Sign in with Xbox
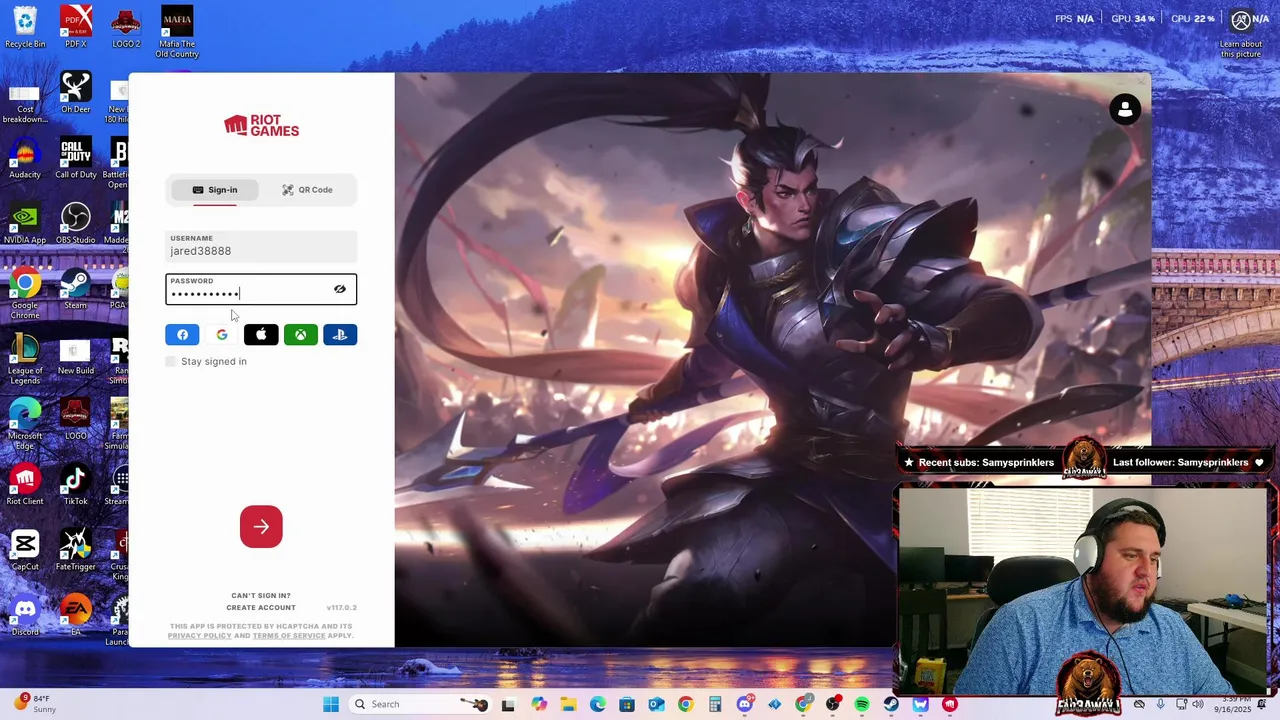This screenshot has height=720, width=1280. tap(300, 335)
